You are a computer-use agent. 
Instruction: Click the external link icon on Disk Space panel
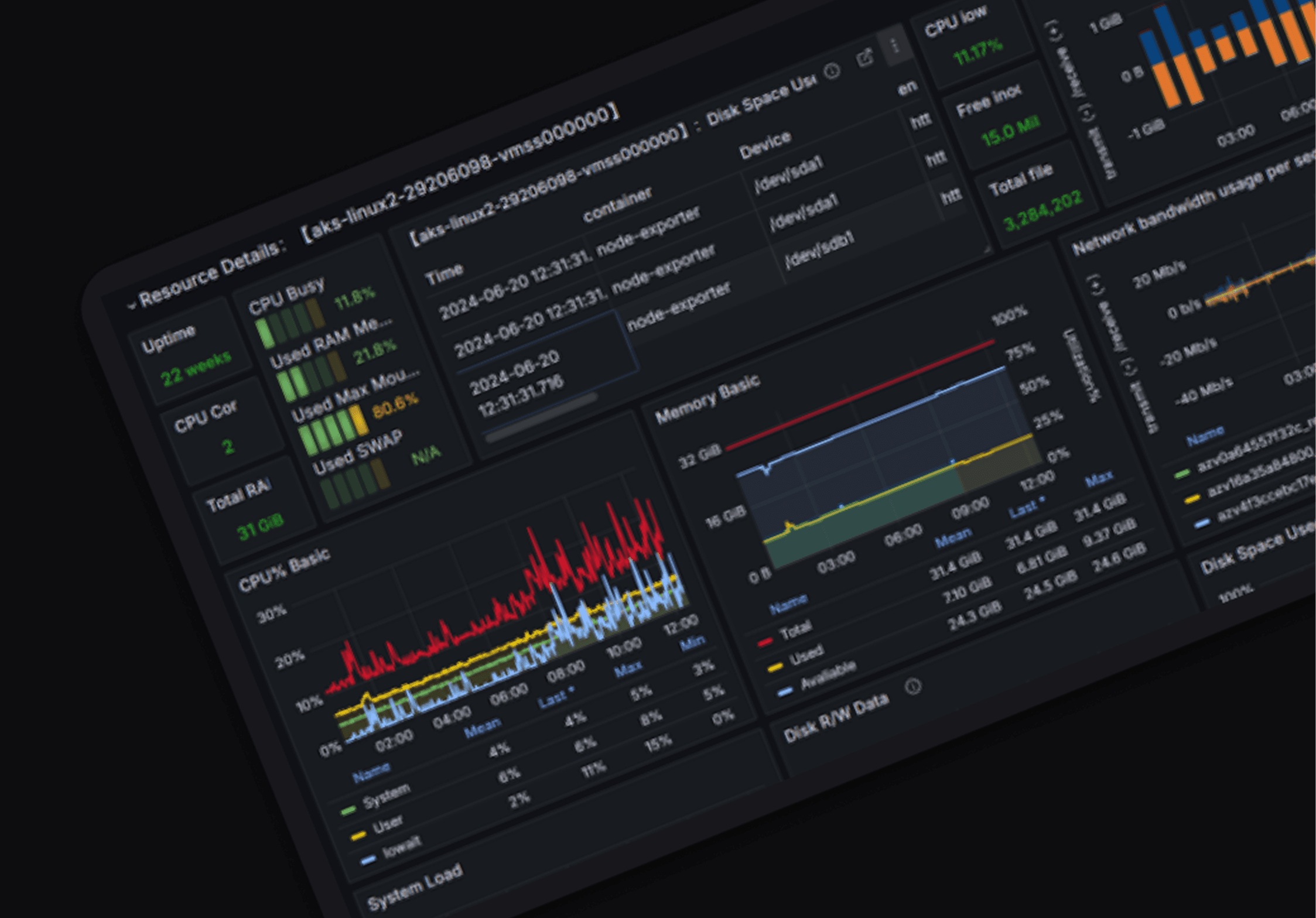coord(864,57)
